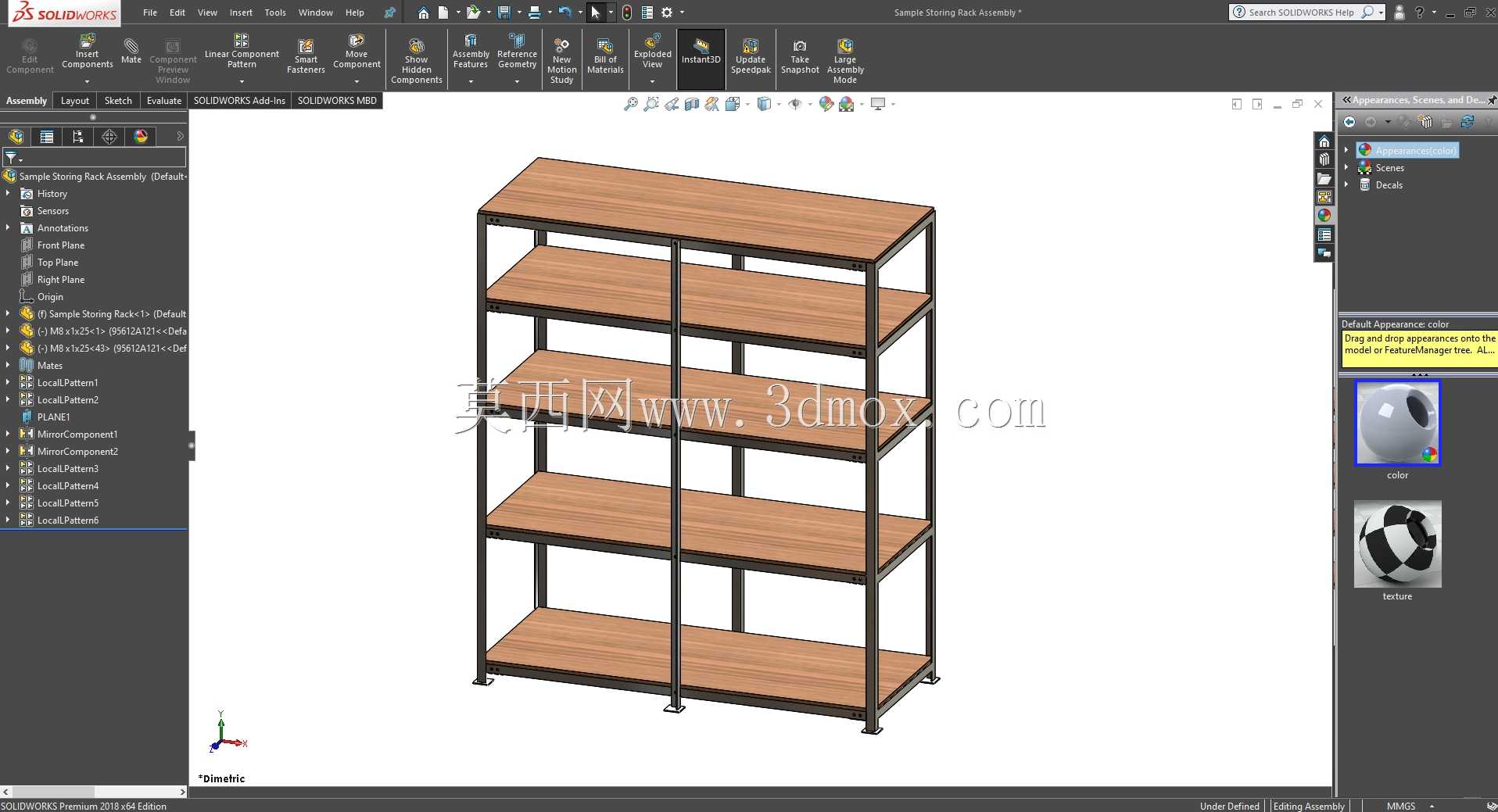Viewport: 1498px width, 812px height.
Task: Open the Tools menu
Action: coord(275,13)
